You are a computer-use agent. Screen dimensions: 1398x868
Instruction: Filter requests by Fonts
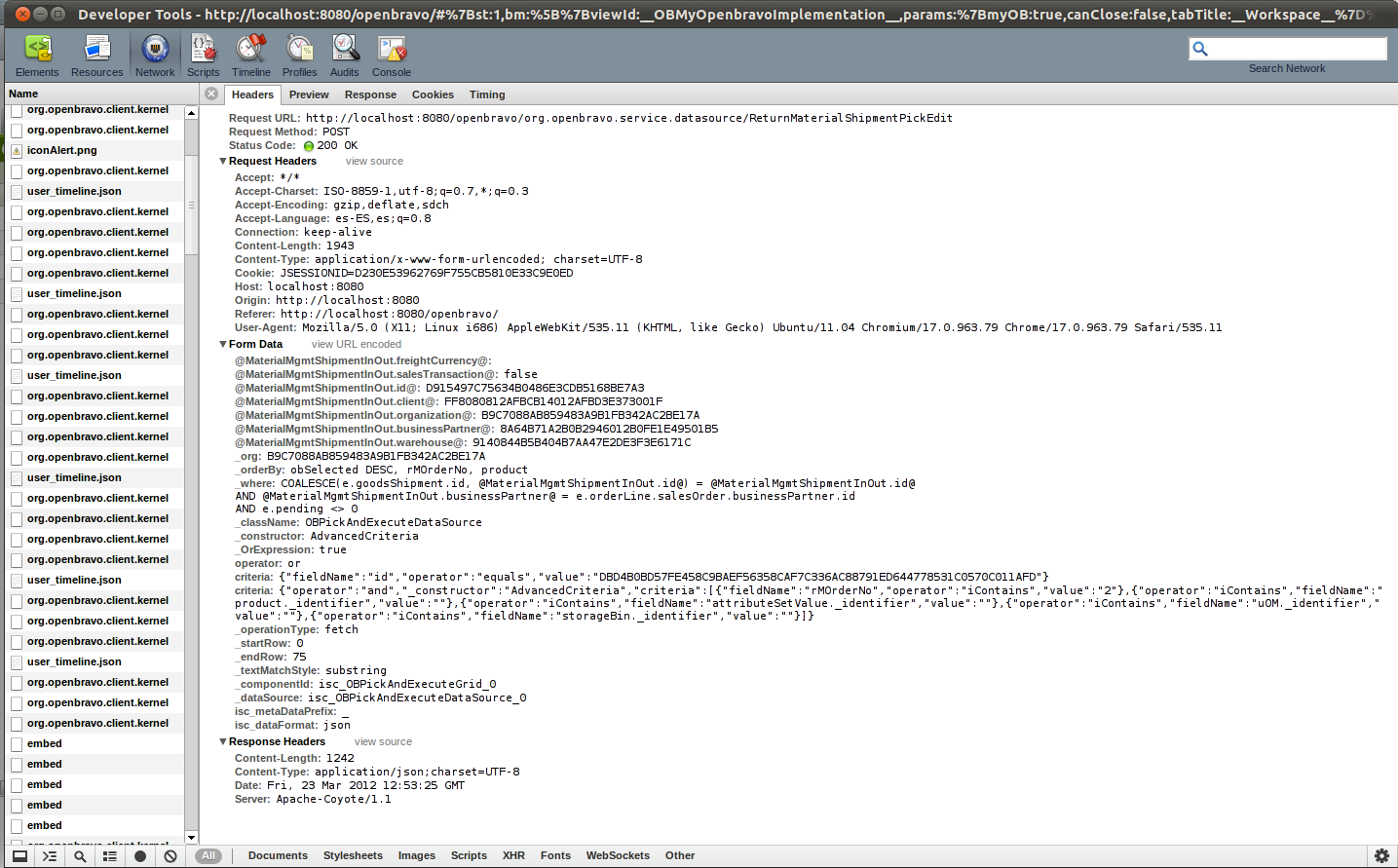click(555, 856)
